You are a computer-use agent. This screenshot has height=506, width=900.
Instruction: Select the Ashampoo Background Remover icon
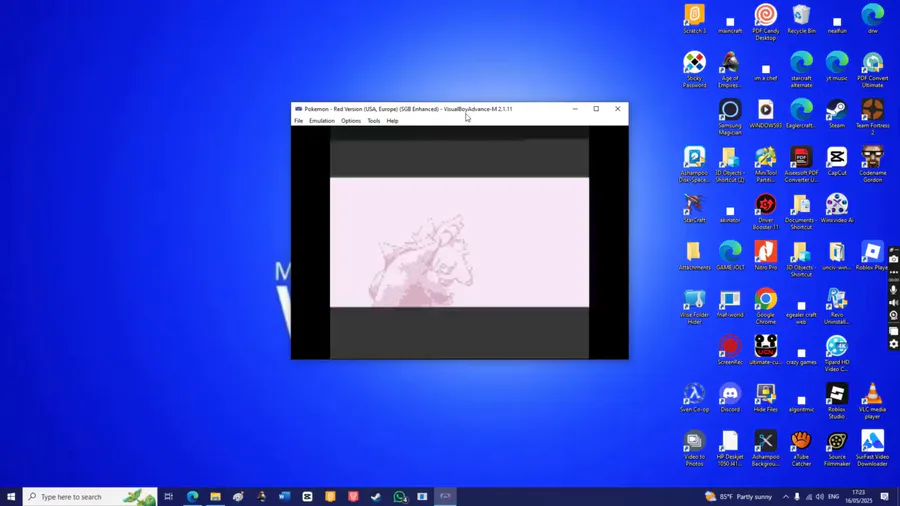click(x=766, y=449)
